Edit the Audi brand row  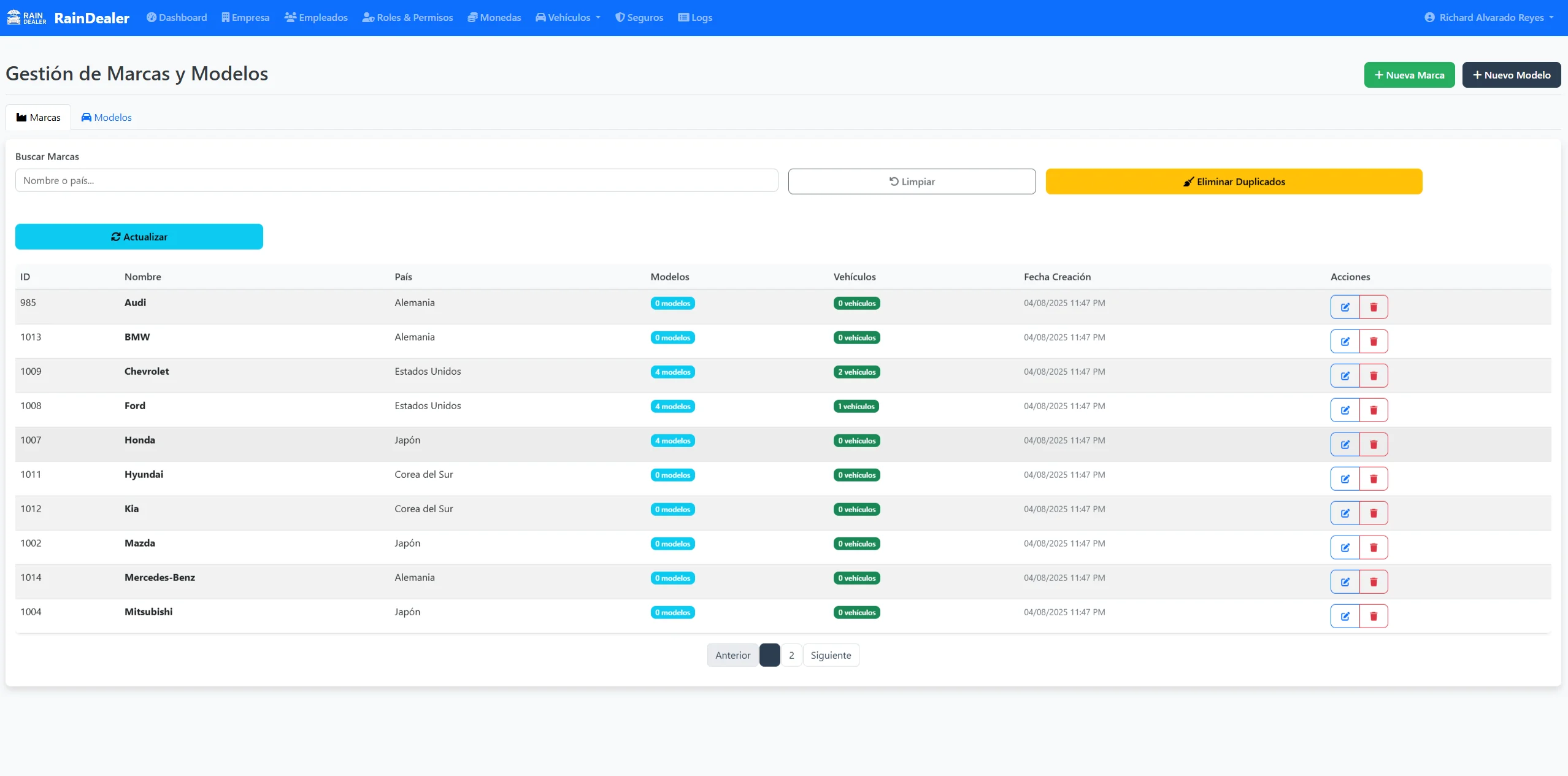pos(1345,307)
